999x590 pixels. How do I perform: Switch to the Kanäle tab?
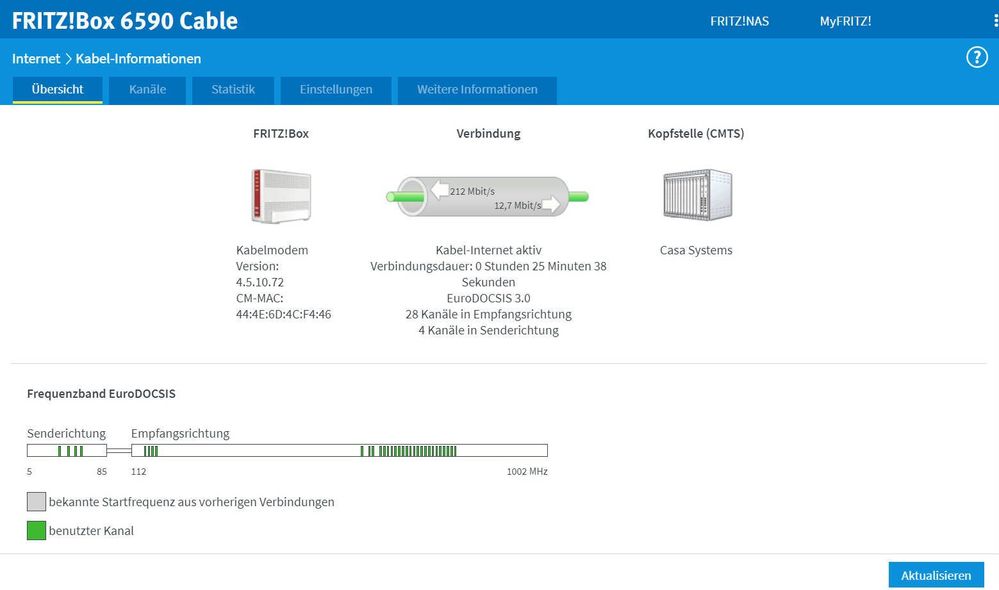(x=147, y=89)
